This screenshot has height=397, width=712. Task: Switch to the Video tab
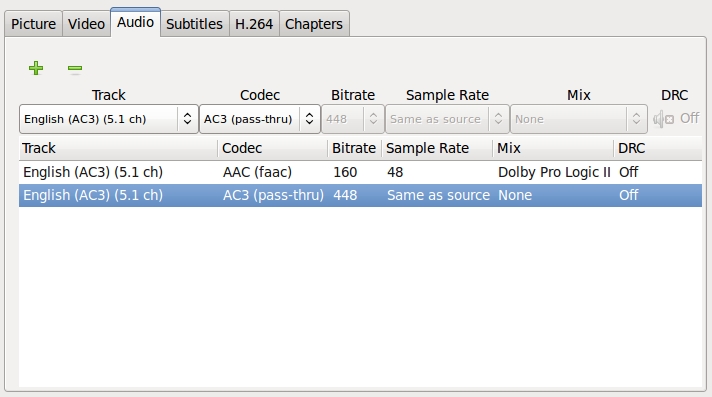coord(86,24)
